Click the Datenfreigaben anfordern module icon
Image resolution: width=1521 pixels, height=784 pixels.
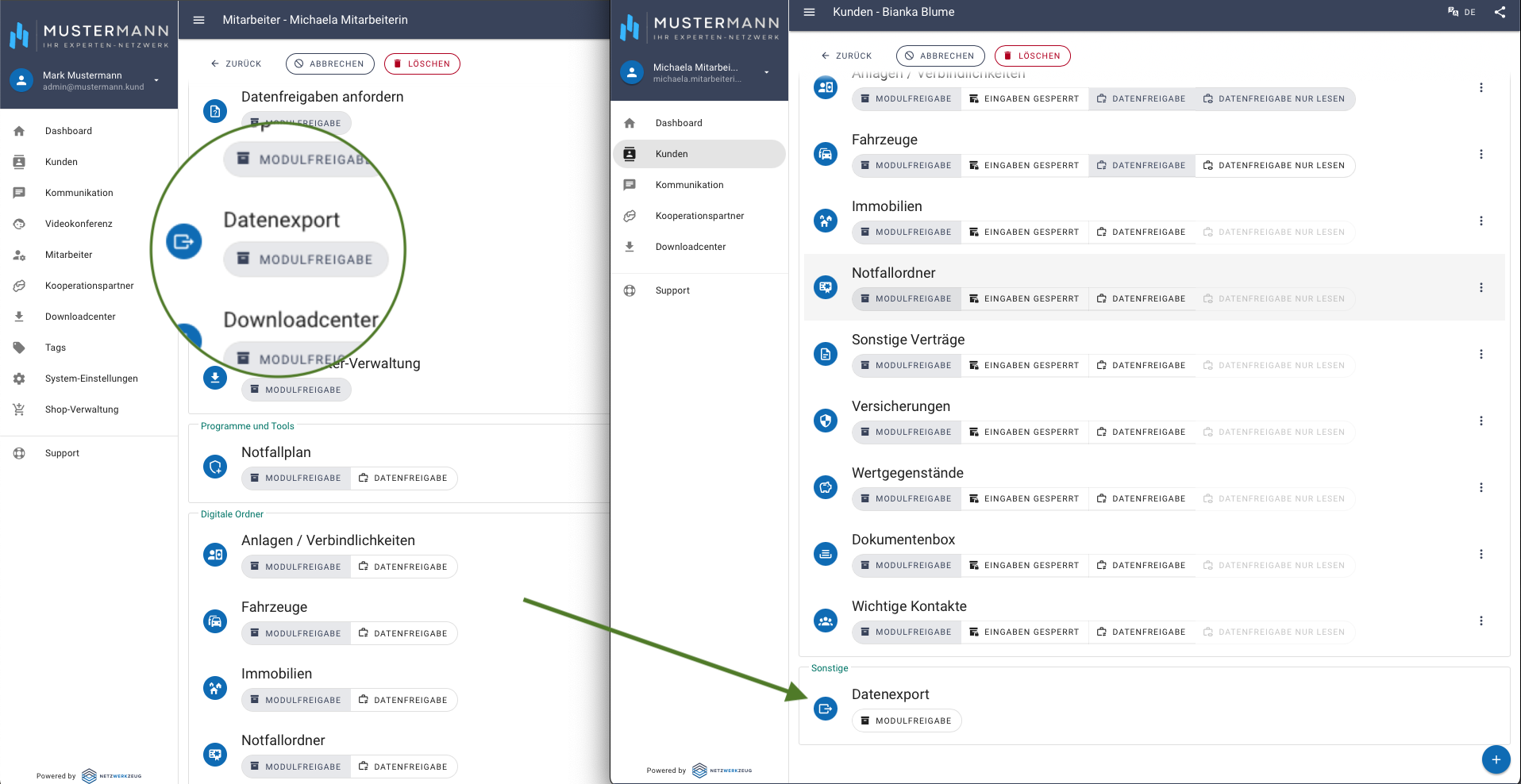pos(215,111)
